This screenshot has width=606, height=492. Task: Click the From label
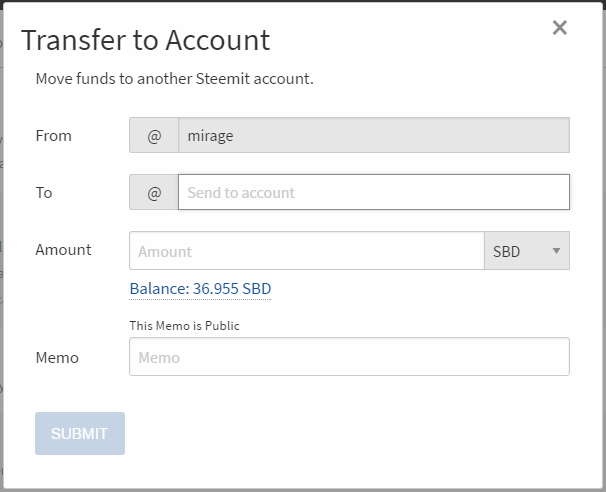pyautogui.click(x=53, y=135)
